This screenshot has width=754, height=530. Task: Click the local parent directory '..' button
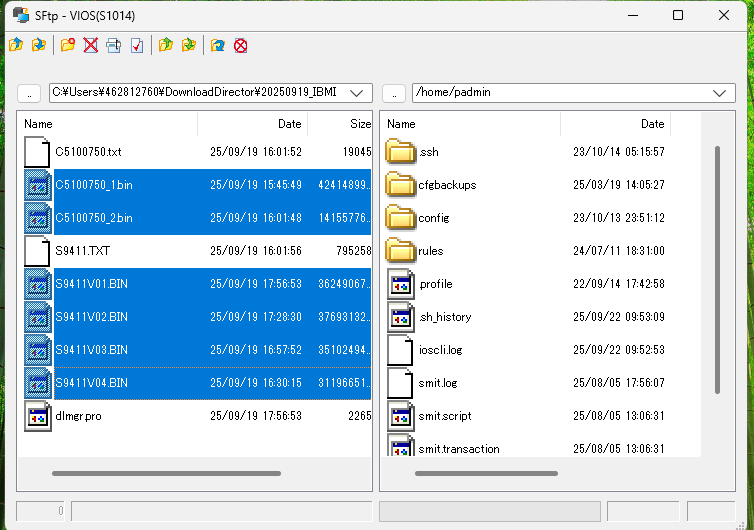tap(29, 93)
